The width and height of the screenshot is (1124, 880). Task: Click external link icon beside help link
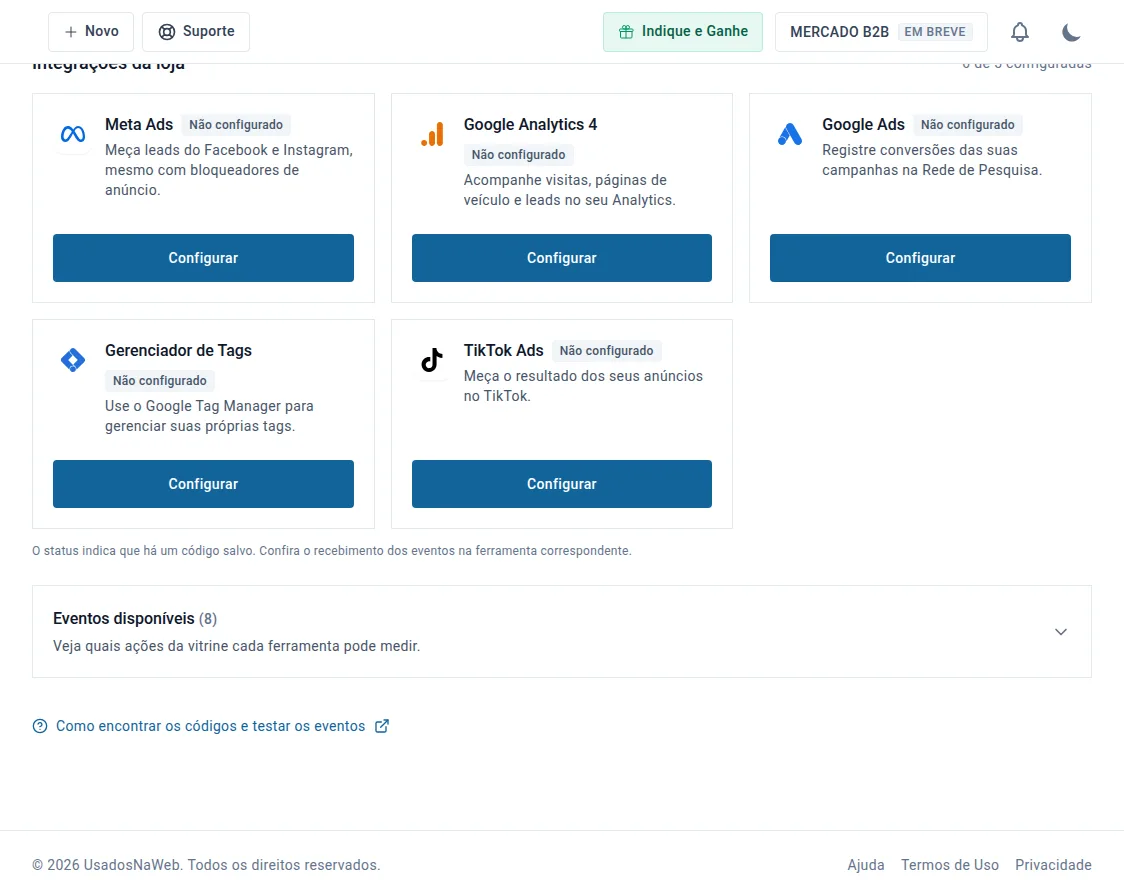click(x=382, y=726)
